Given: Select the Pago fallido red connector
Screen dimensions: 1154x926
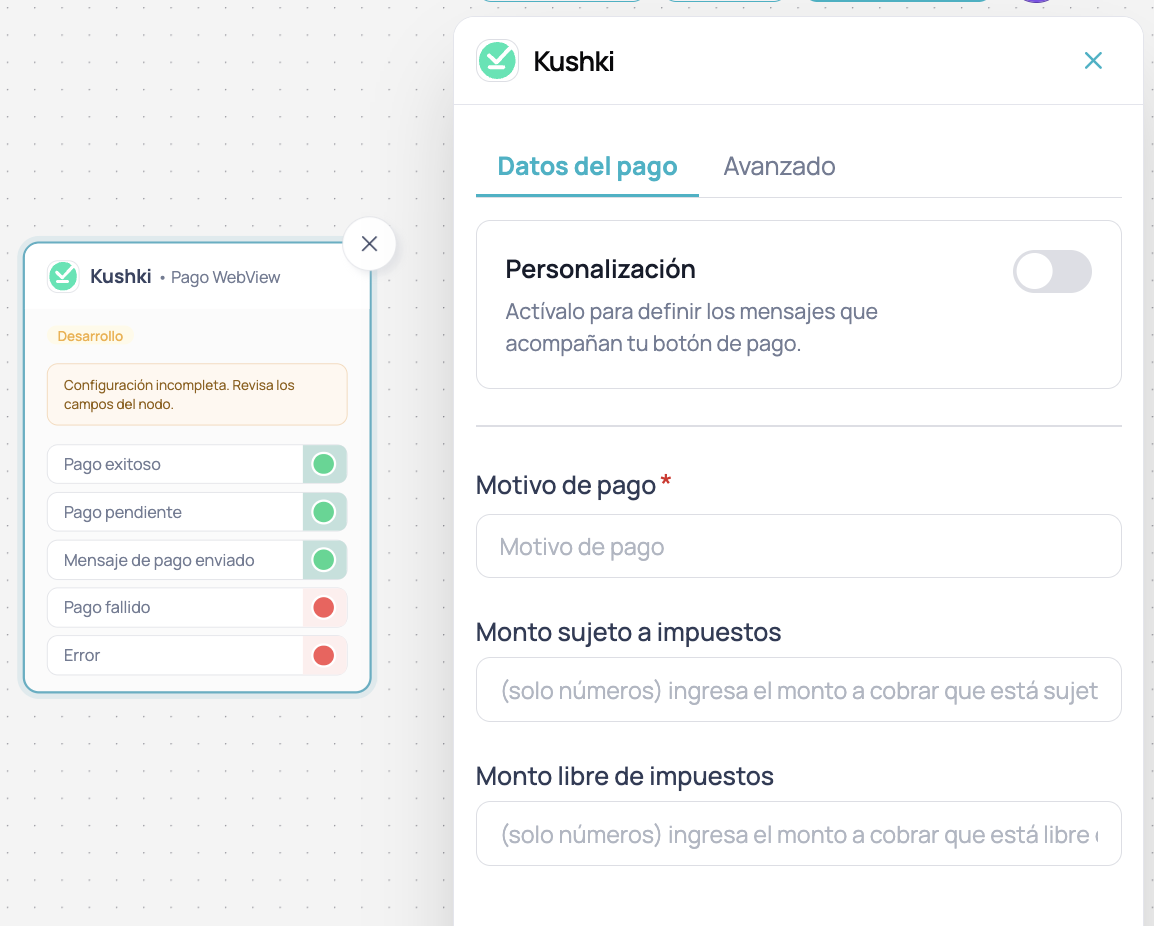Looking at the screenshot, I should pyautogui.click(x=324, y=607).
